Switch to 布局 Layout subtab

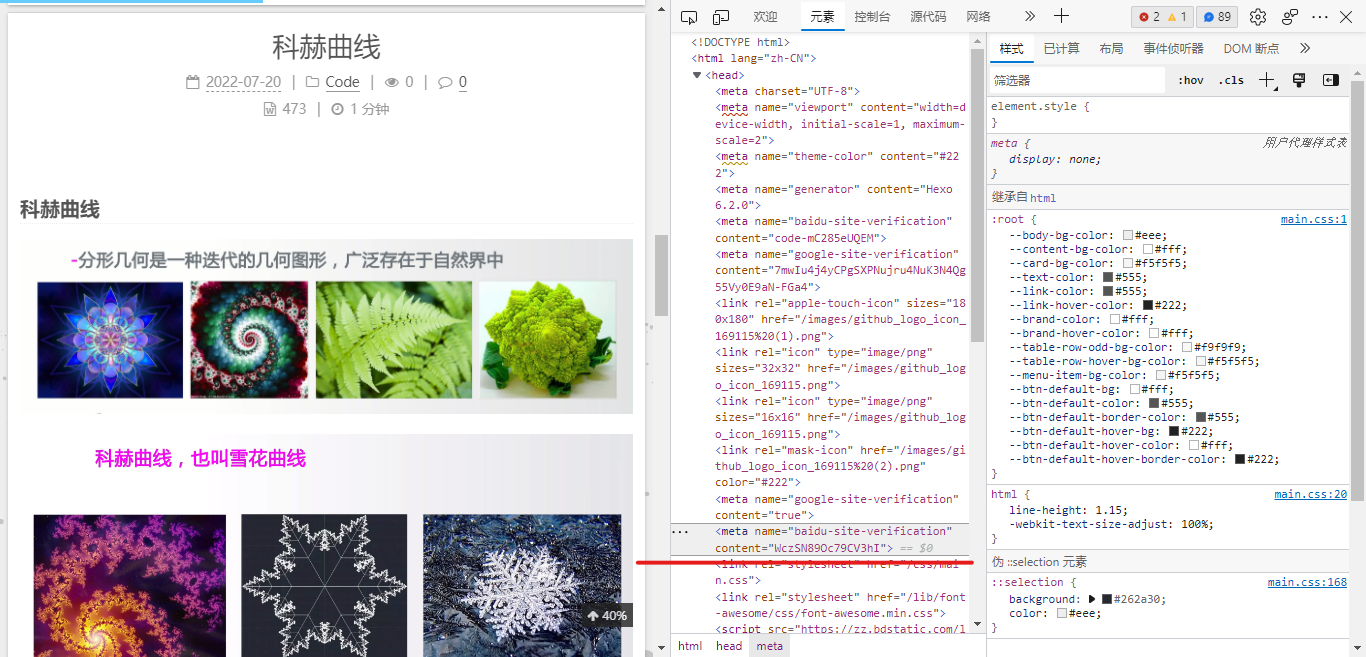pyautogui.click(x=1111, y=48)
